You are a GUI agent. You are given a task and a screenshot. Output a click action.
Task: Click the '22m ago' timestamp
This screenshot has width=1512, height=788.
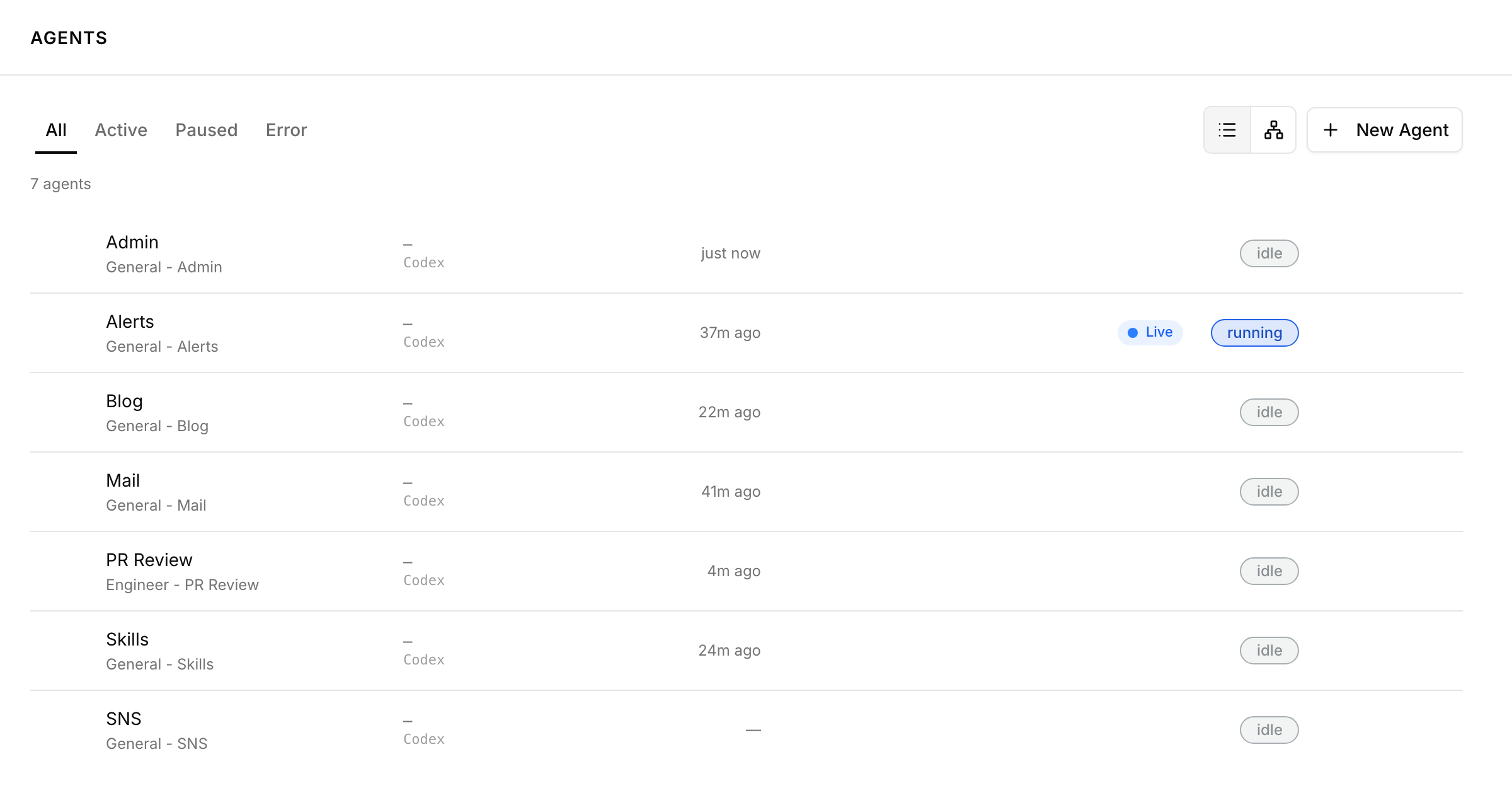click(730, 412)
